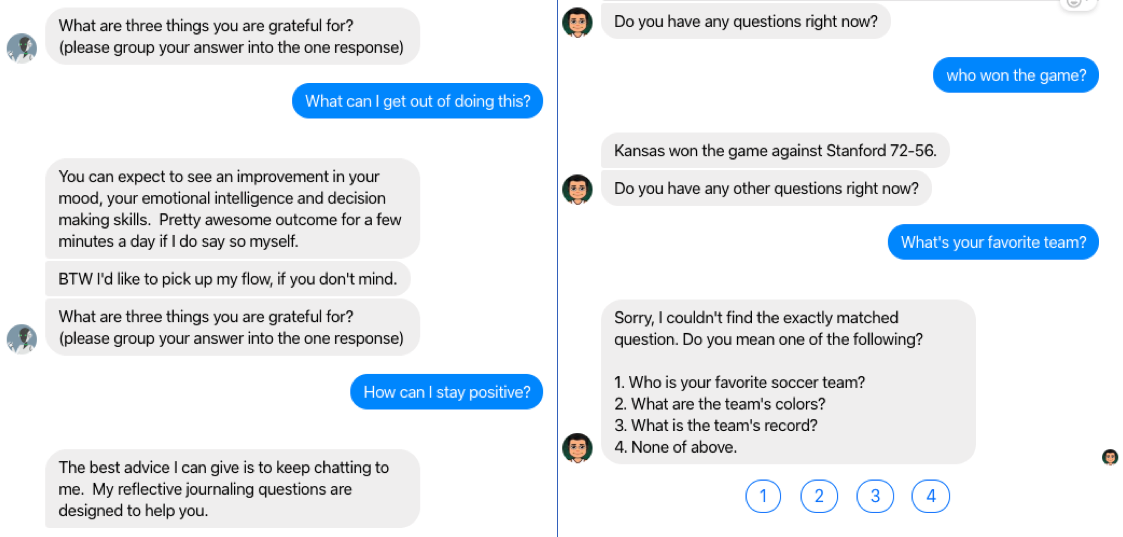Image resolution: width=1123 pixels, height=537 pixels.
Task: Click avatar beside "Do you have any other questions"
Action: (577, 190)
